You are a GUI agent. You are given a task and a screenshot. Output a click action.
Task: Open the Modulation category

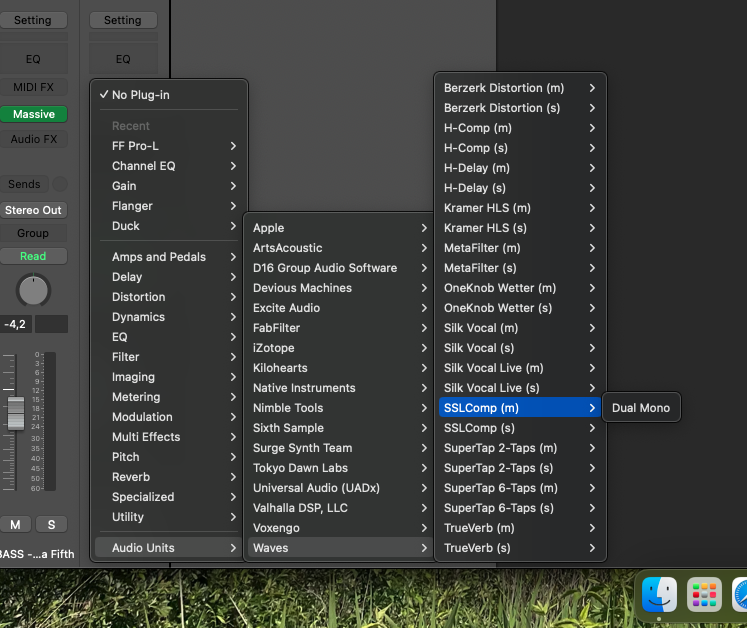tap(169, 417)
